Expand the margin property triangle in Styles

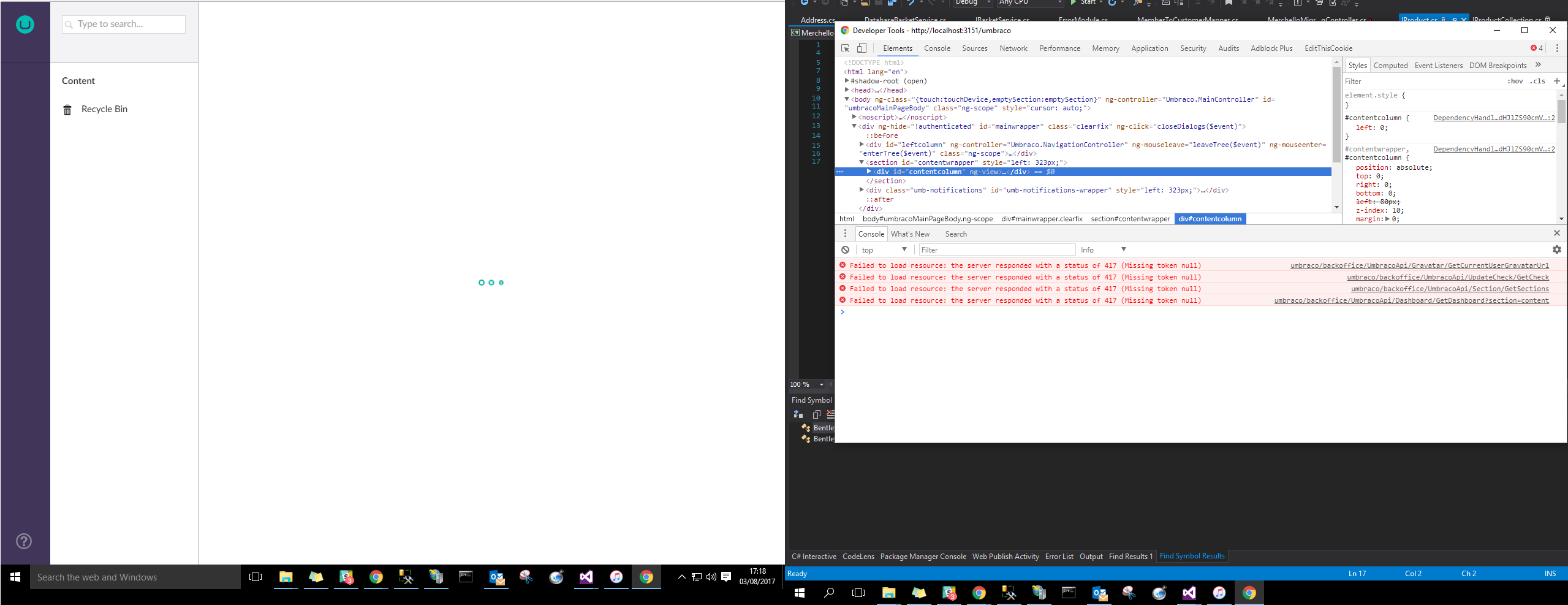[1387, 219]
